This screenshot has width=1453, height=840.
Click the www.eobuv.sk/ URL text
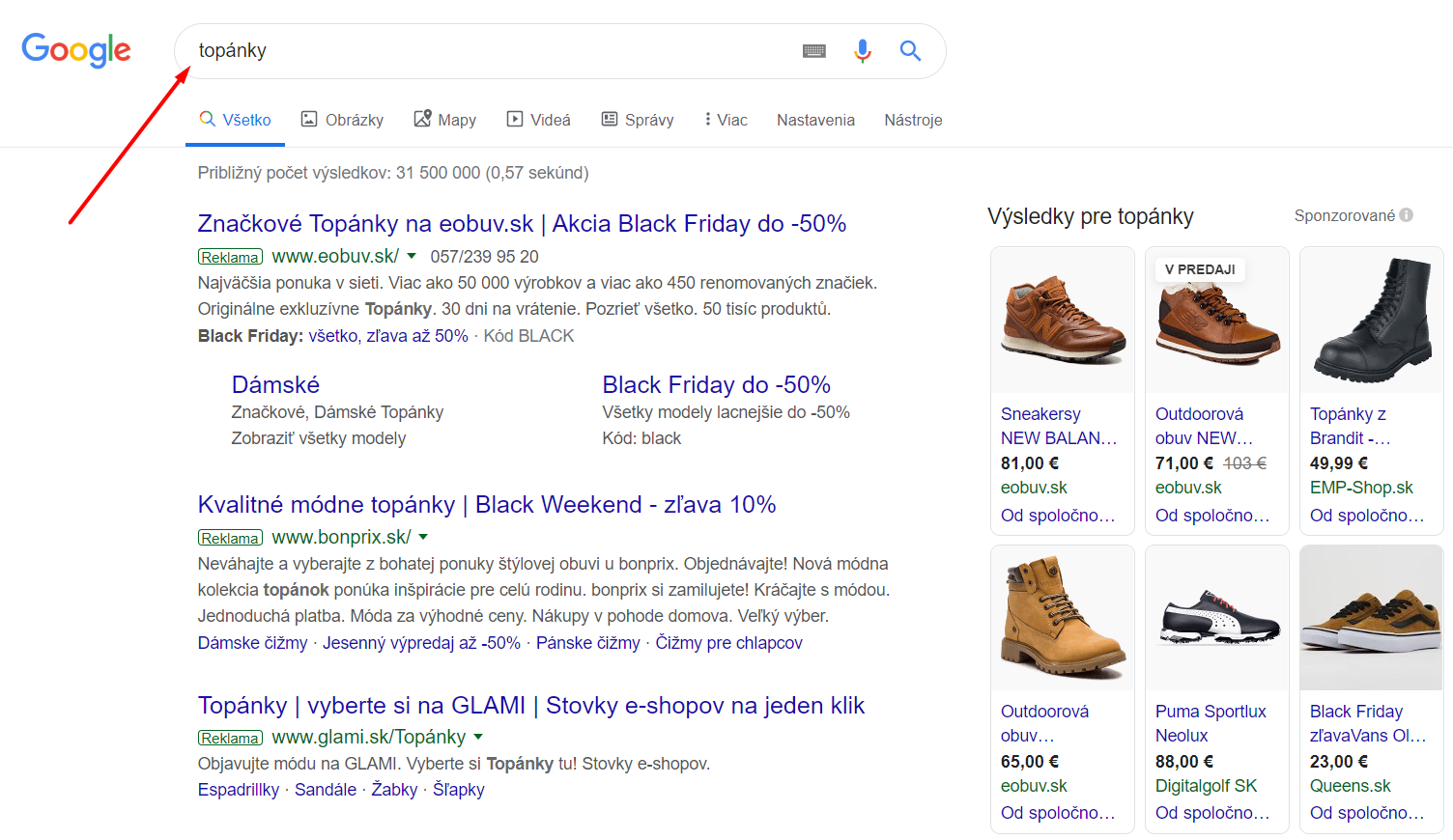point(335,256)
